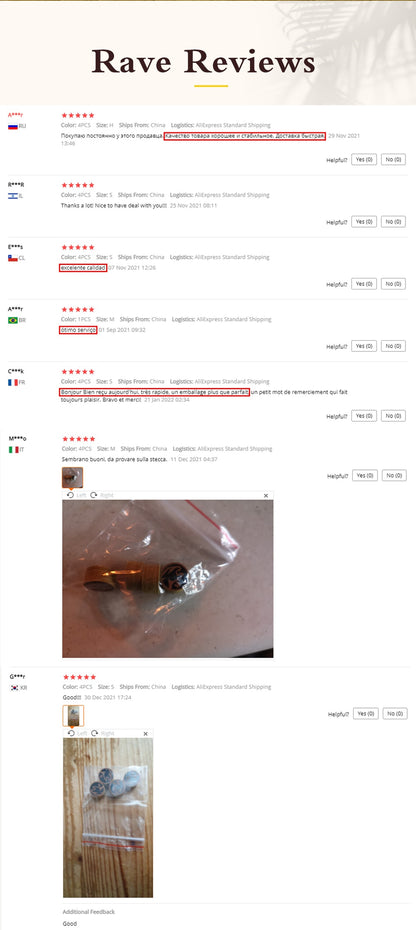The height and width of the screenshot is (930, 416).
Task: Click rotate Left icon on M***o's photo
Action: 71,495
